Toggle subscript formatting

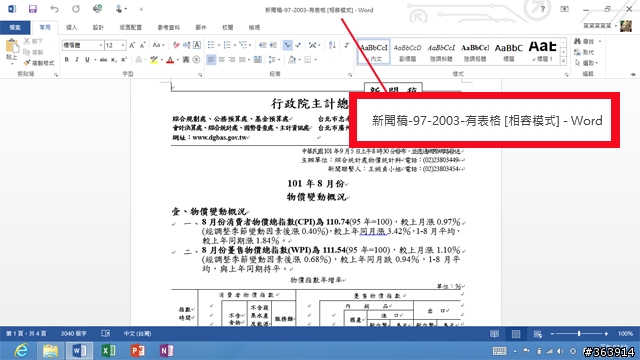tap(114, 60)
